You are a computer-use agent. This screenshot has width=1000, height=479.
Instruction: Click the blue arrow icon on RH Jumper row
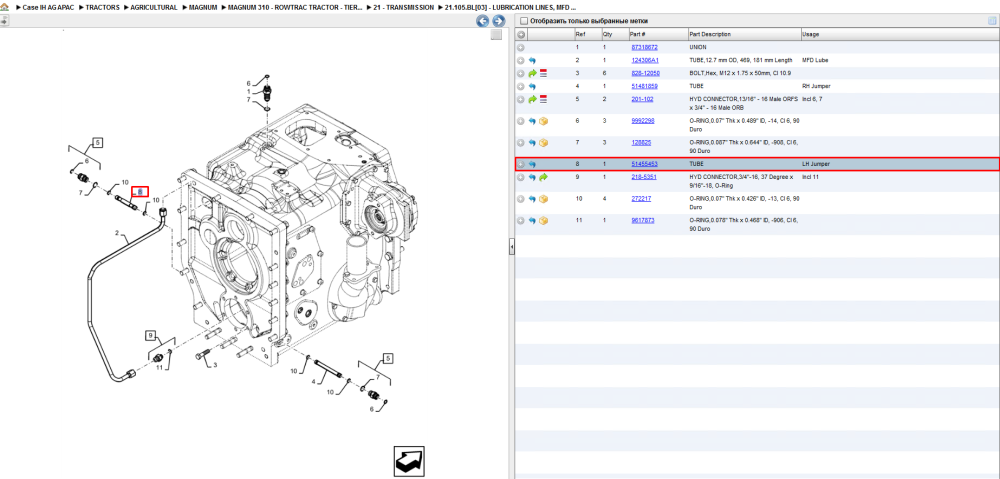click(x=533, y=86)
